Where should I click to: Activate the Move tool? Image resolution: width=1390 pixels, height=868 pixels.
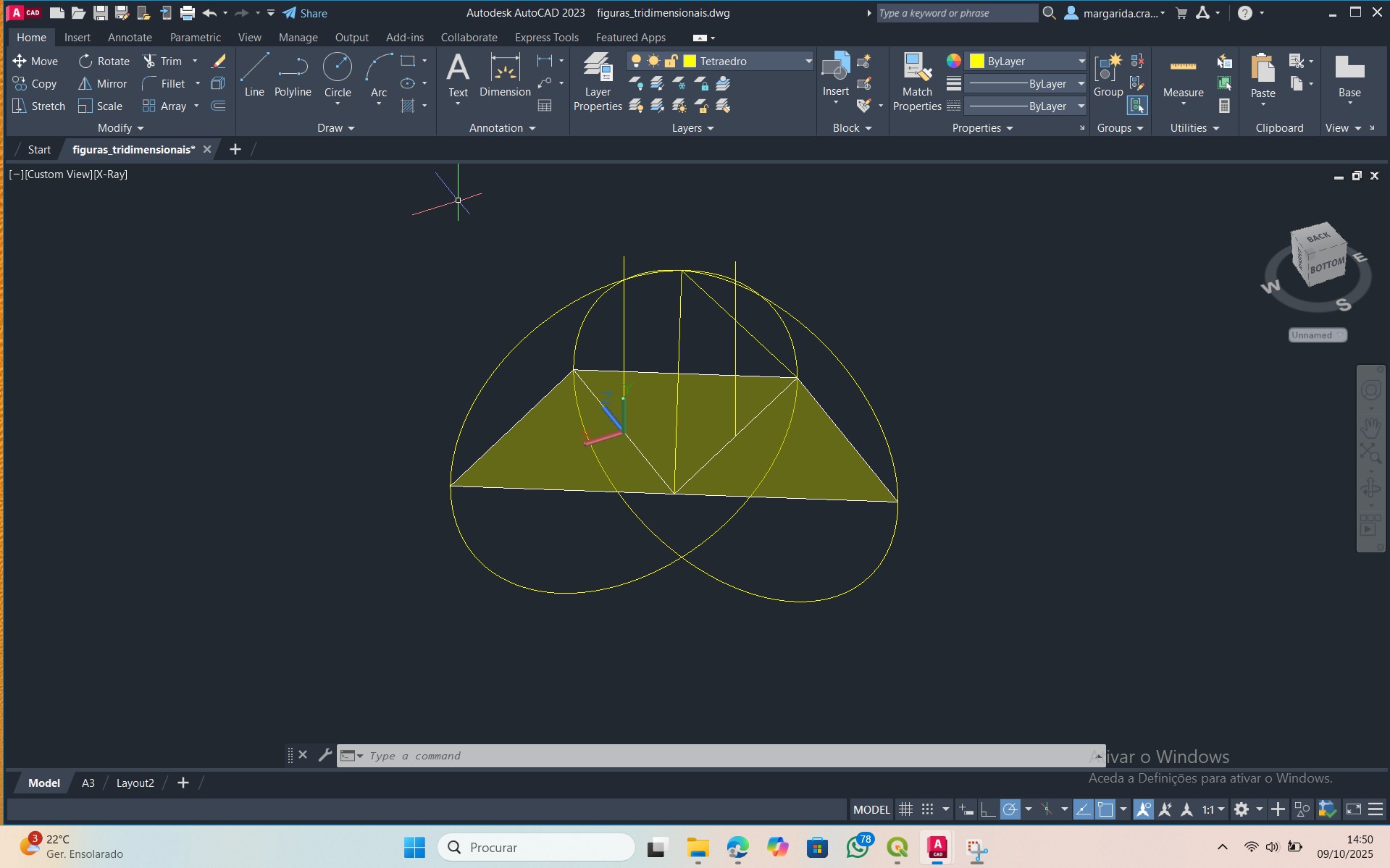tap(35, 62)
